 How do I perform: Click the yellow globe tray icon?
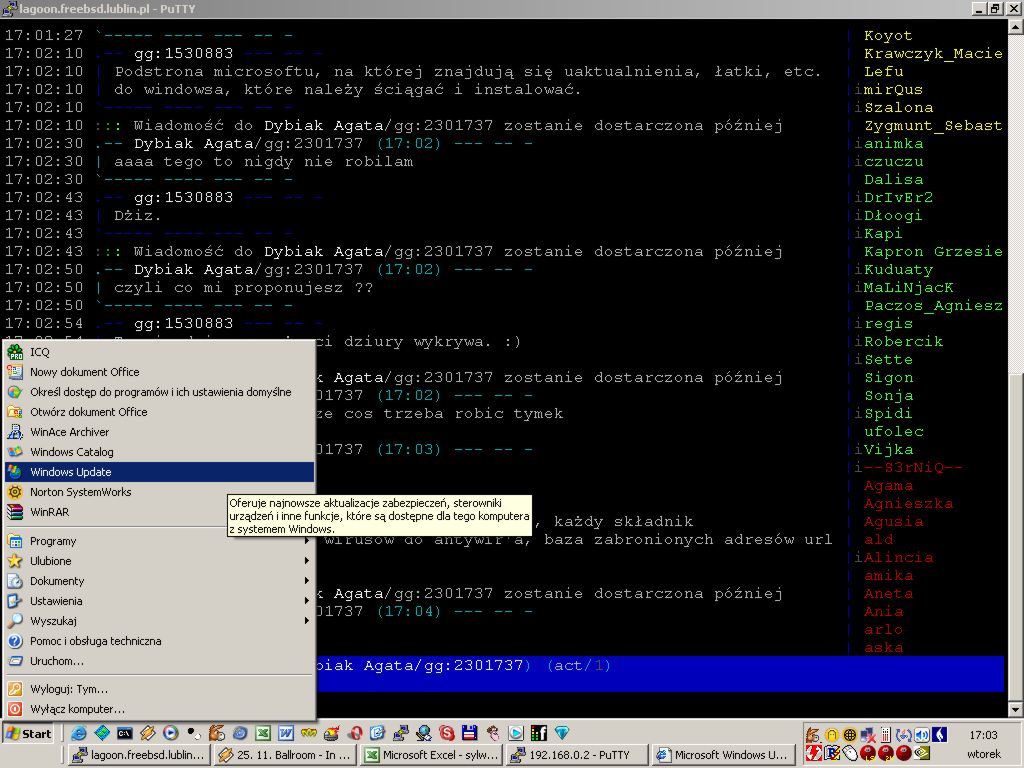click(x=850, y=735)
